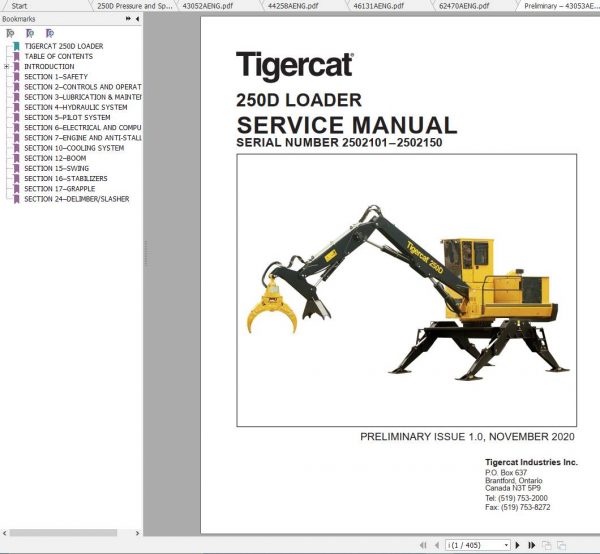Expand the INTRODUCTION bookmark node
The width and height of the screenshot is (600, 554).
pyautogui.click(x=7, y=67)
